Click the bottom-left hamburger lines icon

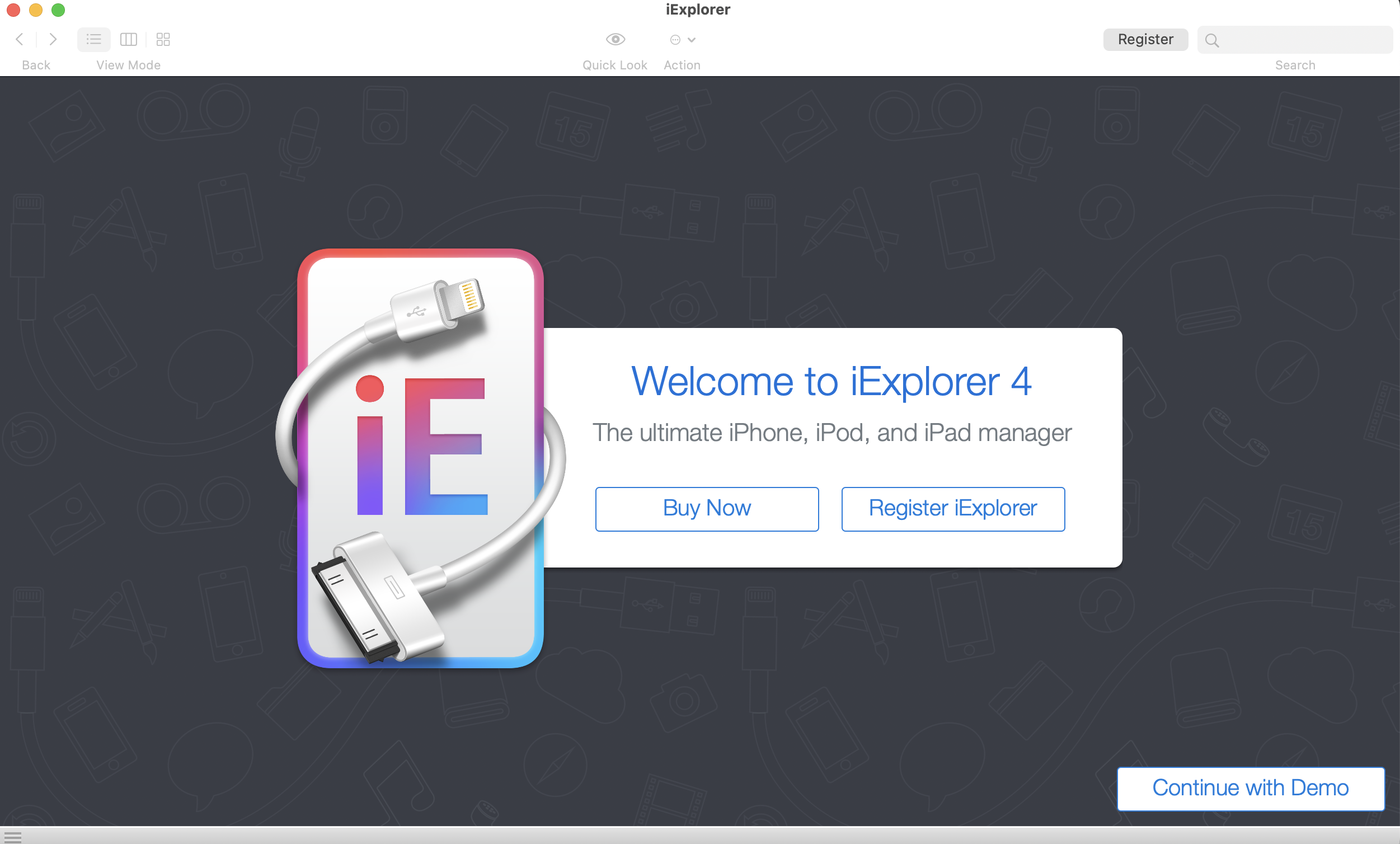pos(12,836)
